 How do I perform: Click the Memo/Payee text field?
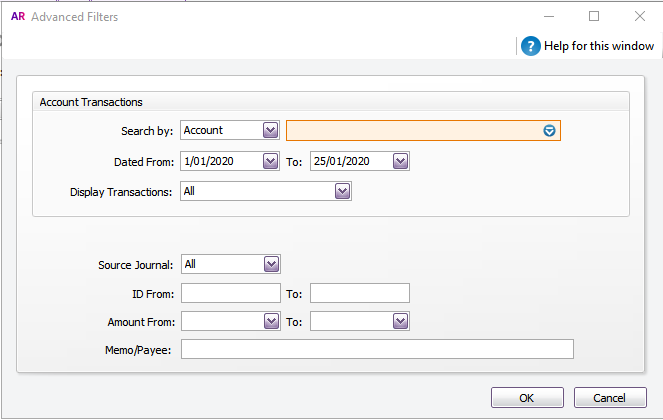pos(377,349)
